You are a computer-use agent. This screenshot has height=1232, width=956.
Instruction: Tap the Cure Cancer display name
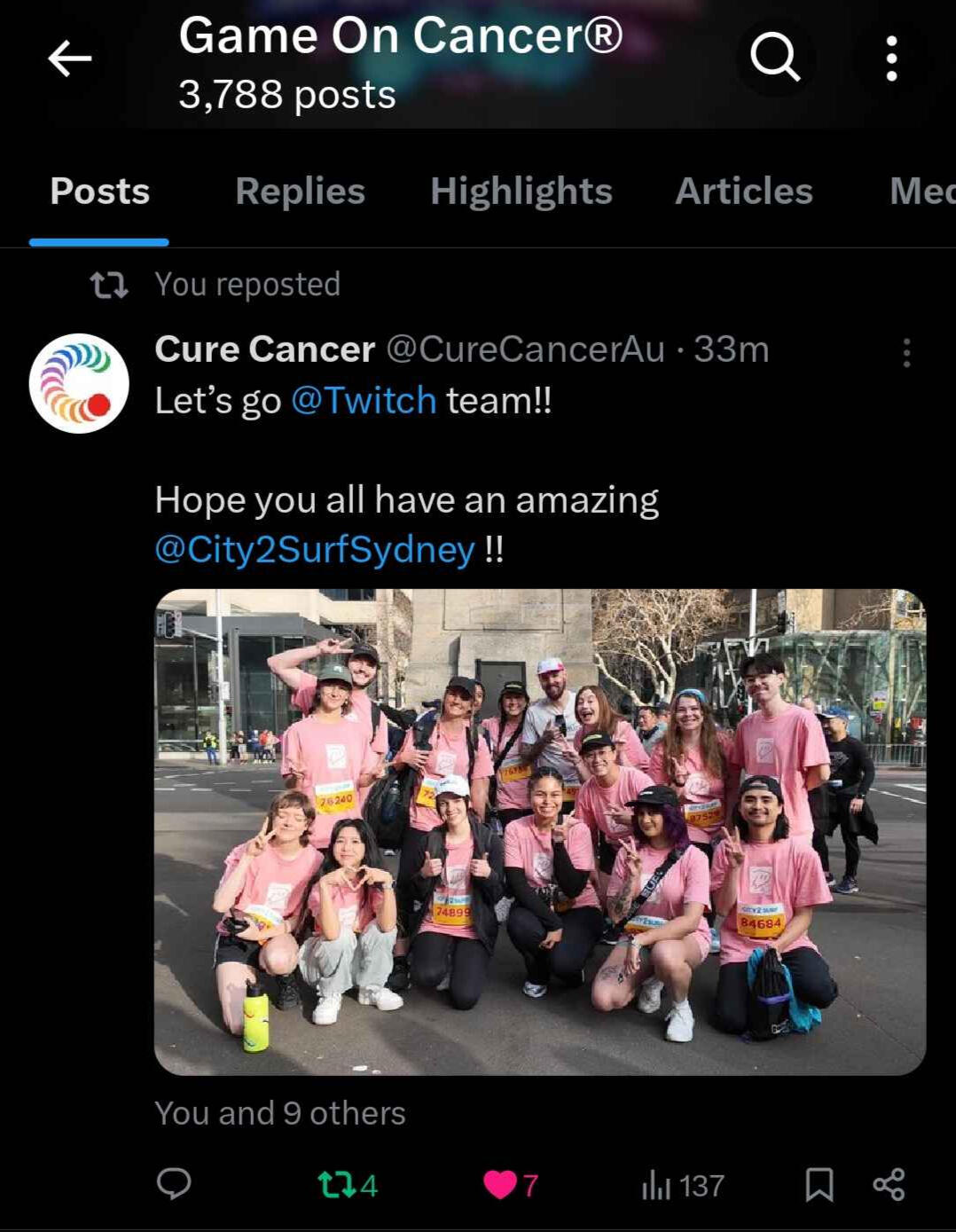coord(265,349)
